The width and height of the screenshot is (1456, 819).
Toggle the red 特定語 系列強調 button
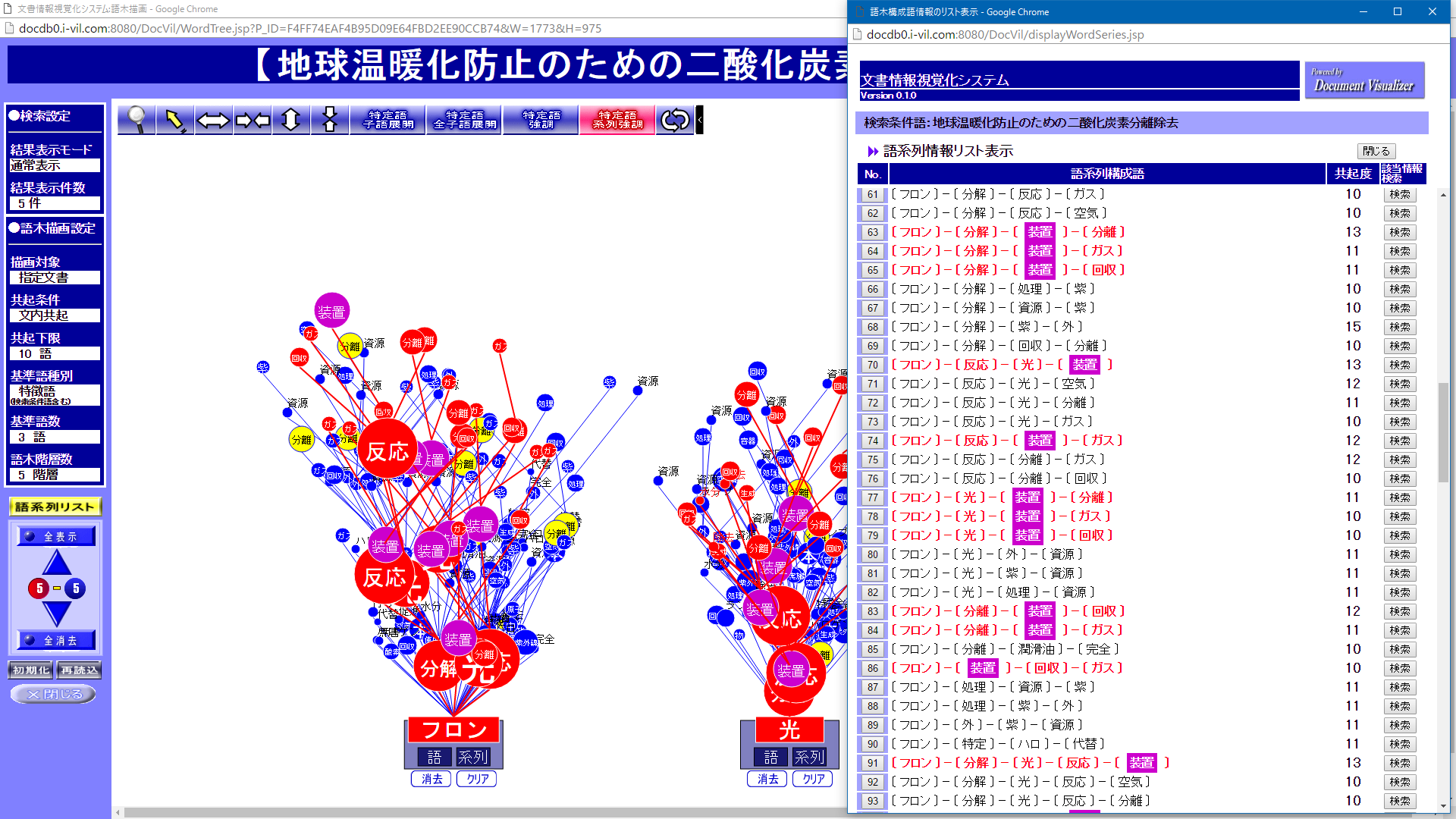click(617, 120)
